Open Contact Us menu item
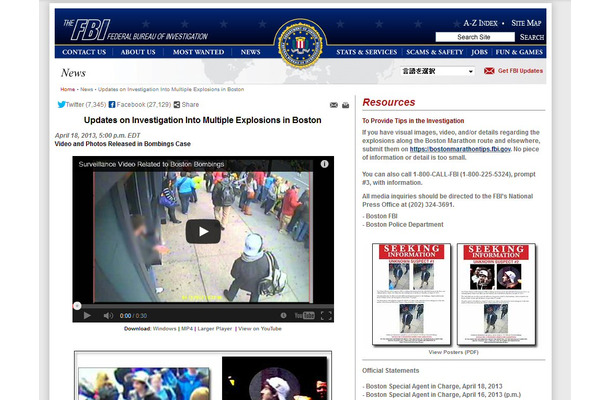The height and width of the screenshot is (400, 610). click(x=84, y=52)
